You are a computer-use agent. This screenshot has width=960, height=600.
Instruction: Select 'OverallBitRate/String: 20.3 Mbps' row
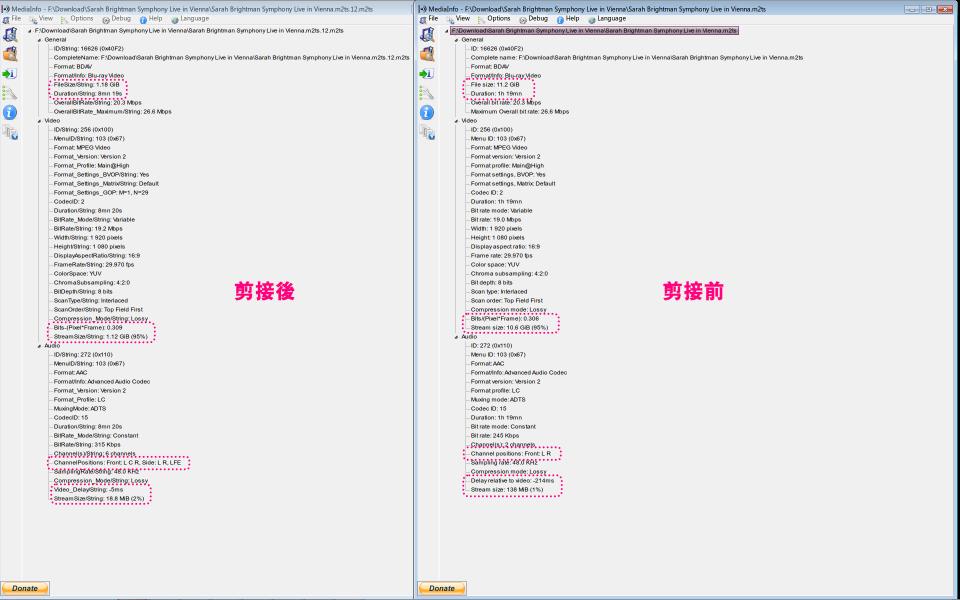pos(97,103)
